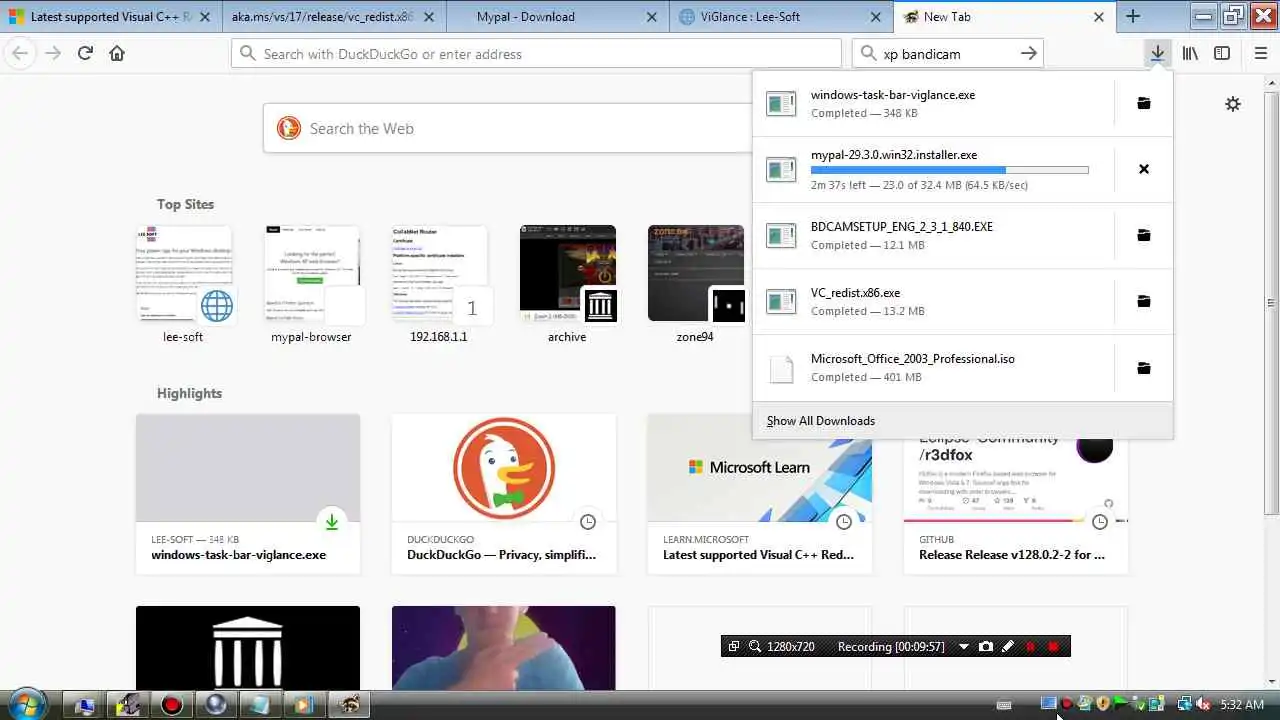Open the Microsoft Learn highlight card
1280x720 pixels.
coord(760,494)
